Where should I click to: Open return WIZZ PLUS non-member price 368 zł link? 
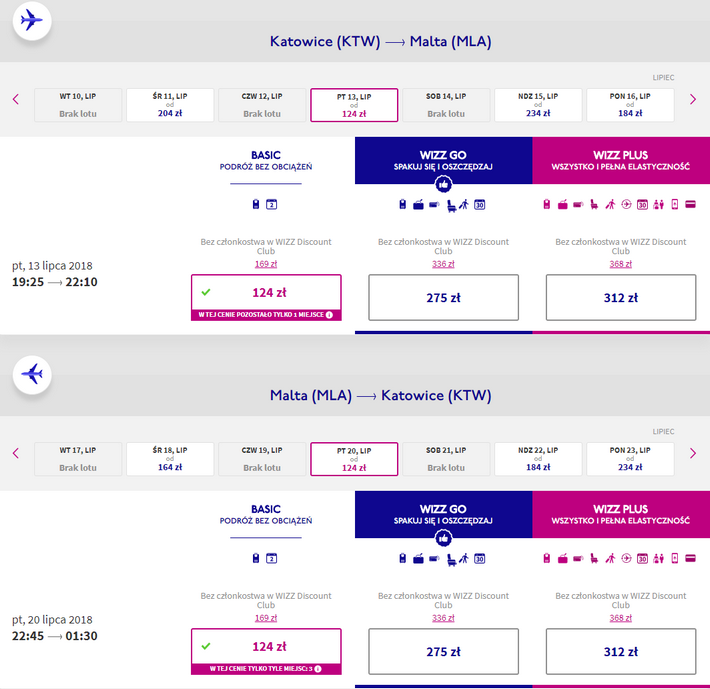tap(621, 618)
